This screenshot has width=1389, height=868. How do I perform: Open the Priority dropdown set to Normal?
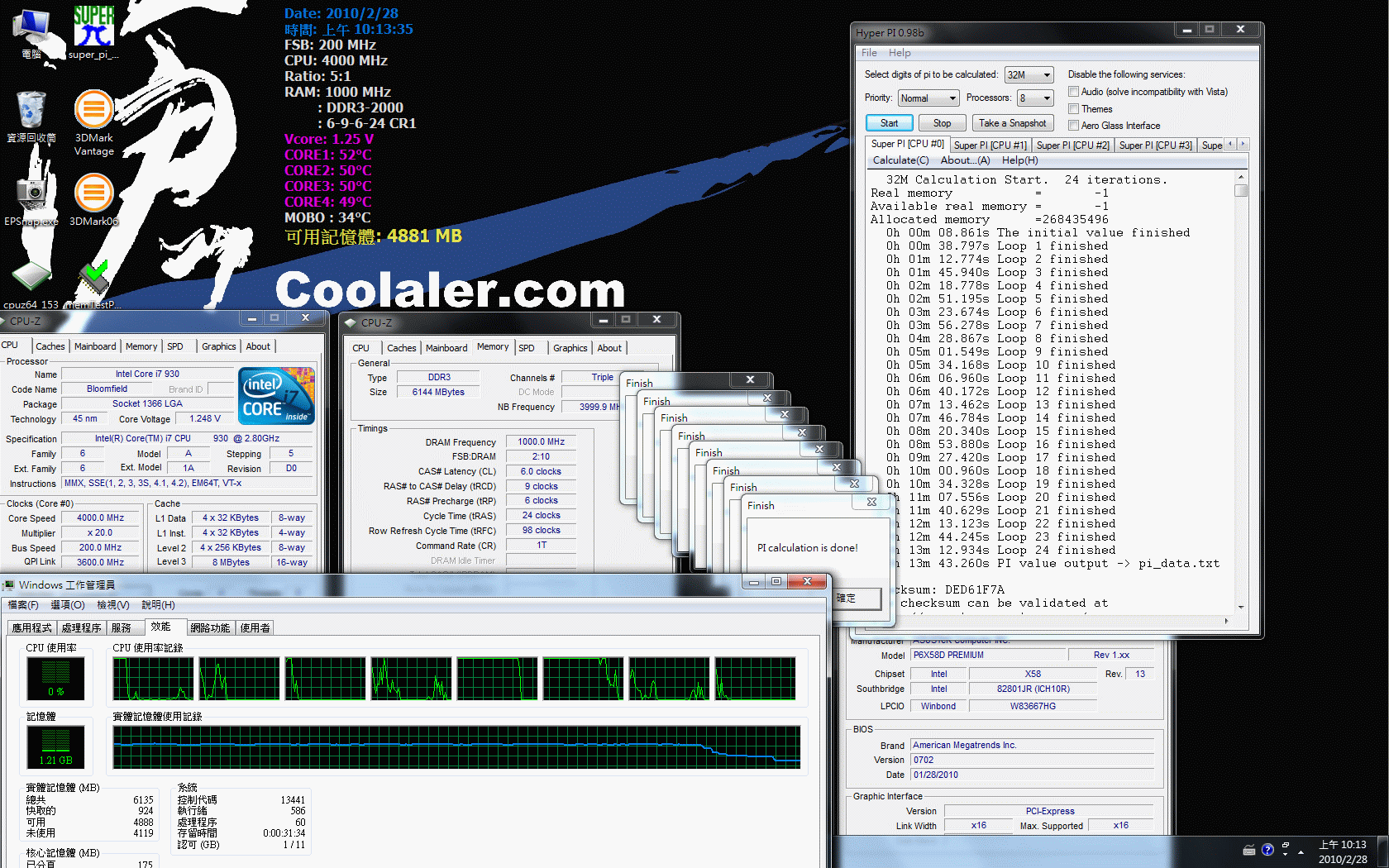928,98
